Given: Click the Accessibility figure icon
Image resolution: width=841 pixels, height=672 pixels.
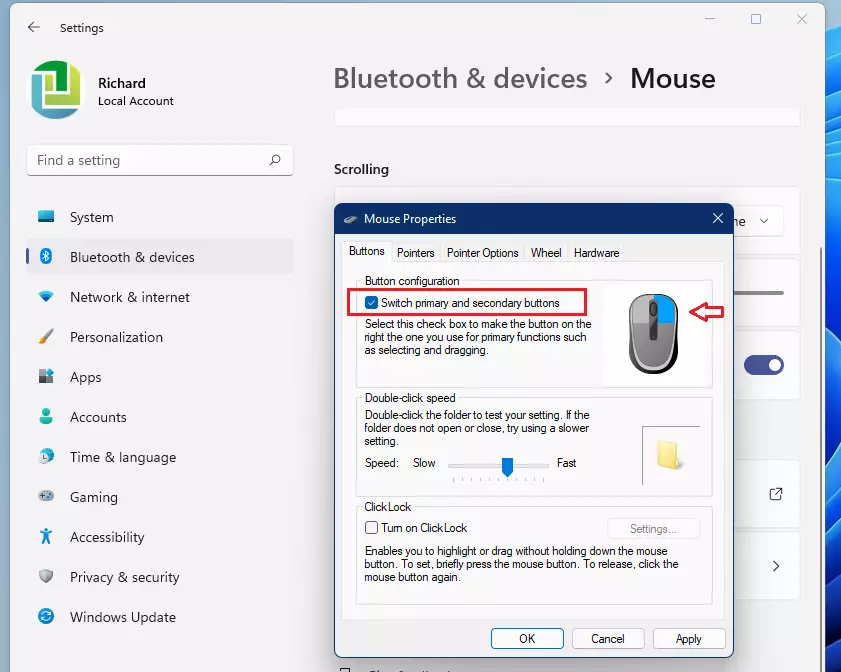Looking at the screenshot, I should tap(46, 536).
